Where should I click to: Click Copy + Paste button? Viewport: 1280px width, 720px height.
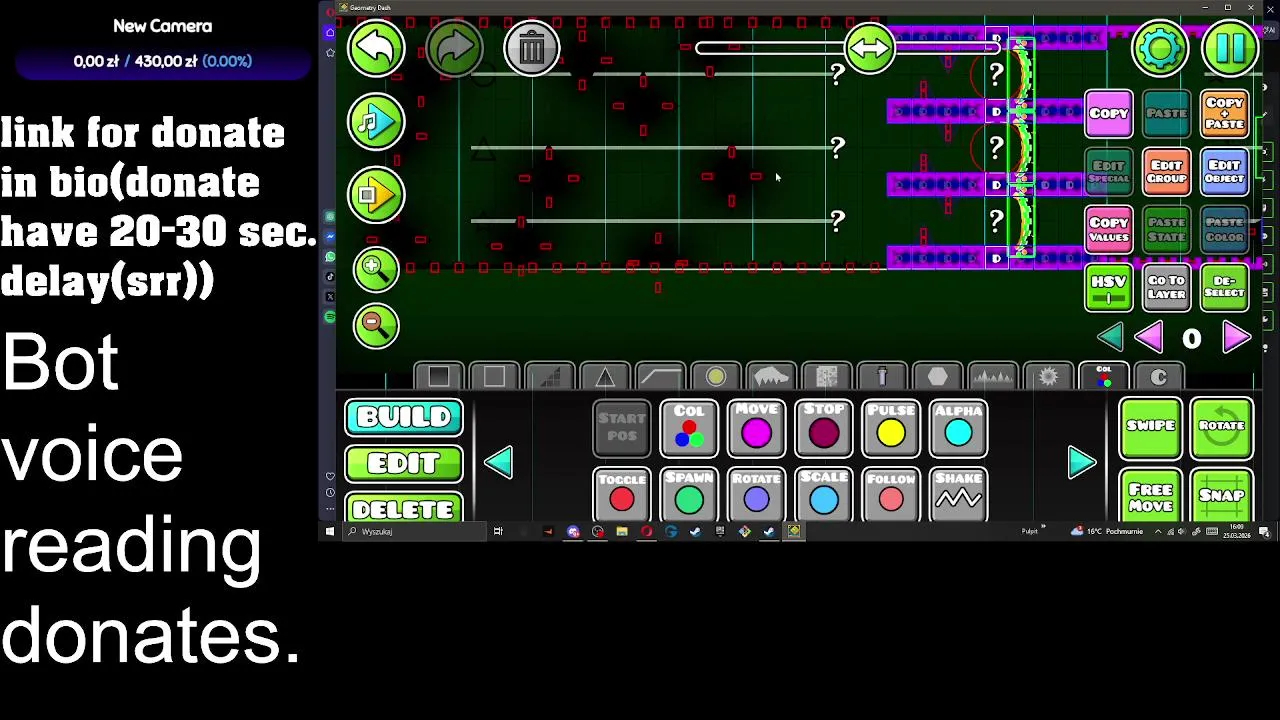click(1225, 114)
